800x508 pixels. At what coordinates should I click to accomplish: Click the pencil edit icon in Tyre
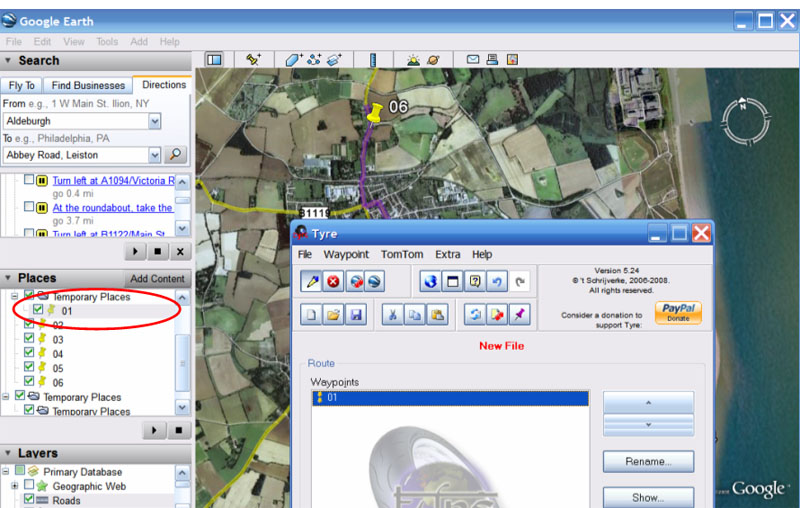[312, 281]
